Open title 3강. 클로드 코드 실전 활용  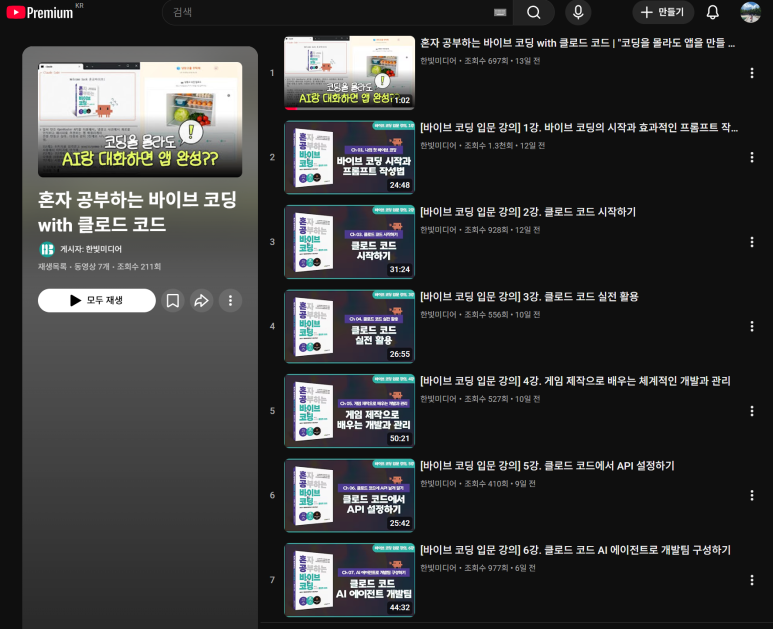[x=529, y=296]
